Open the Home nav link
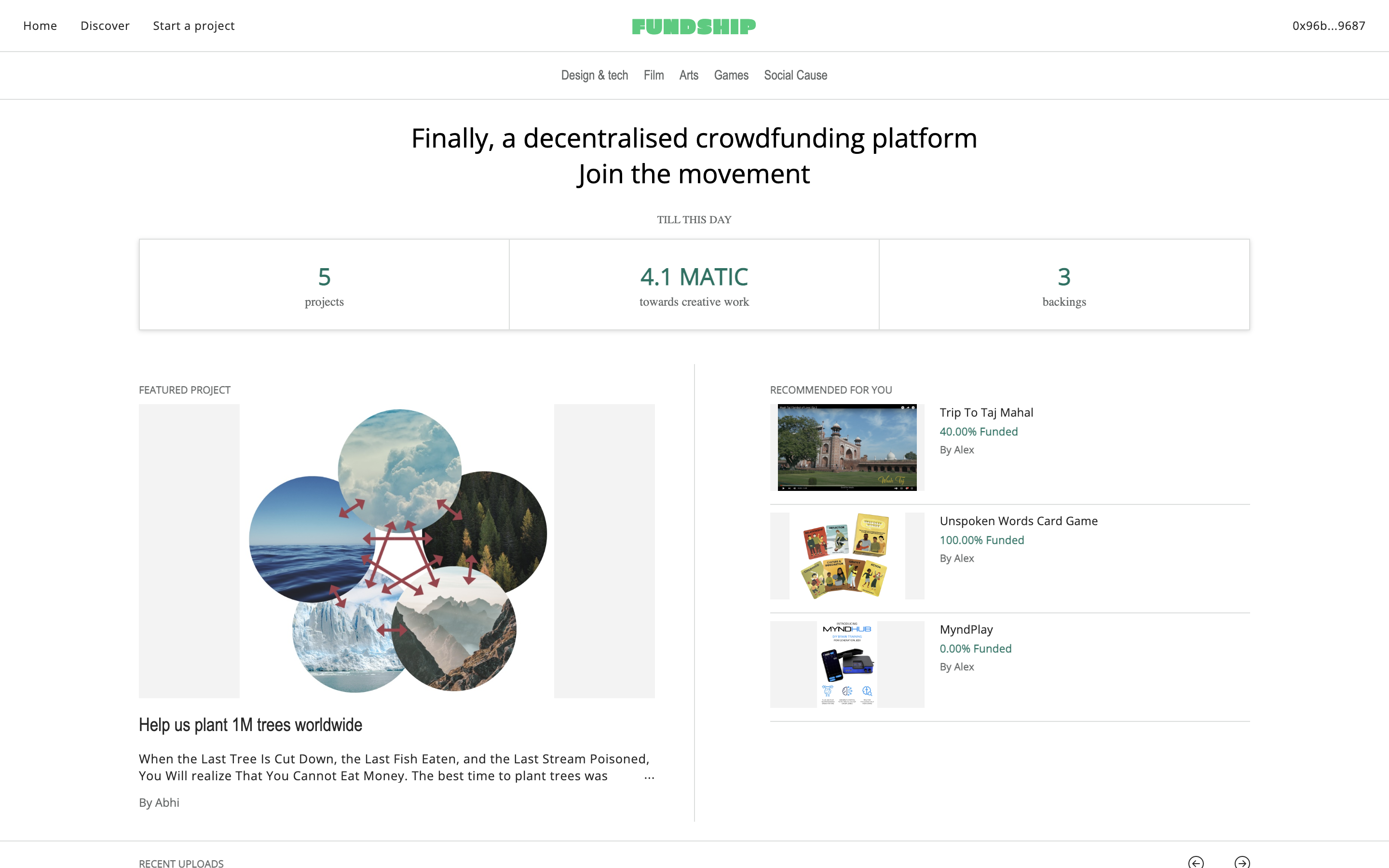1389x868 pixels. [40, 26]
